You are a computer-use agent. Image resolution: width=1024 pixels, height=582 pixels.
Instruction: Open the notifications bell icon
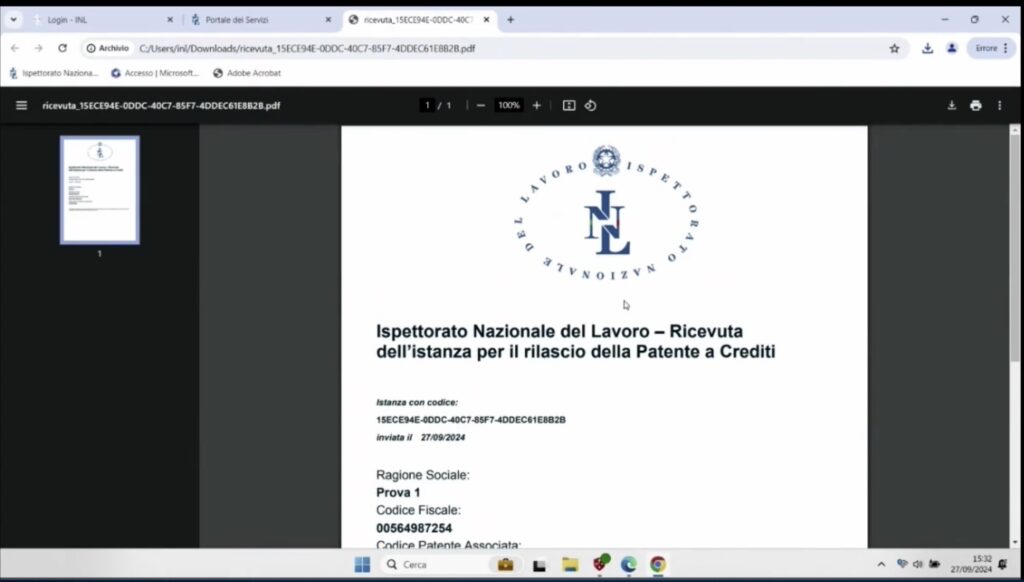click(1003, 564)
